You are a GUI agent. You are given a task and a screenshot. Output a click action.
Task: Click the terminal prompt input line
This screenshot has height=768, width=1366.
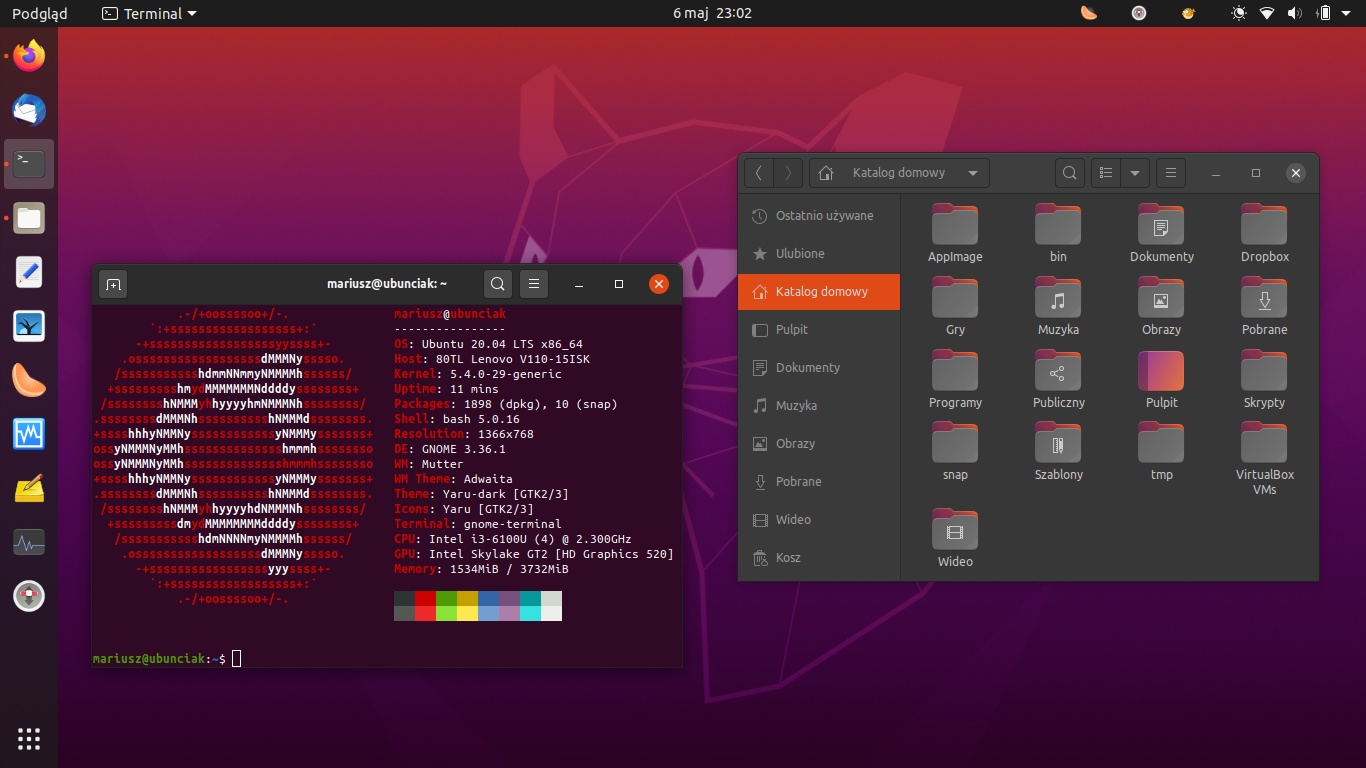click(387, 658)
